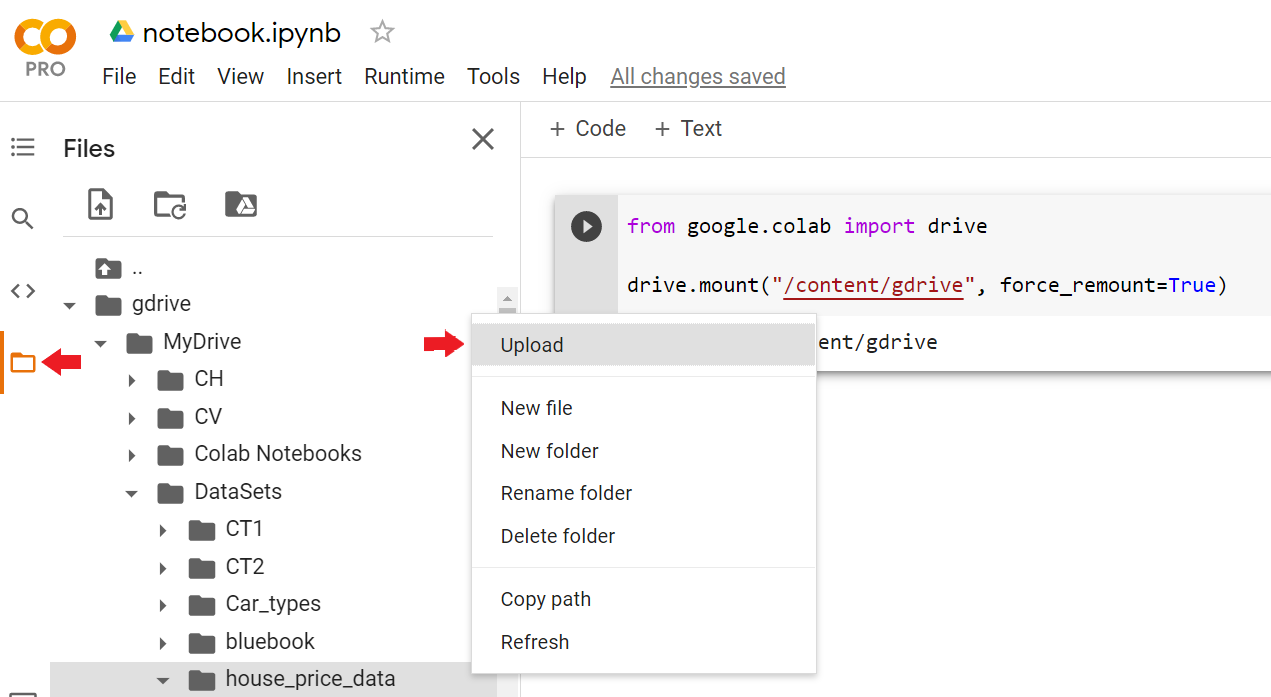Click the Mount Drive icon

coord(241,204)
